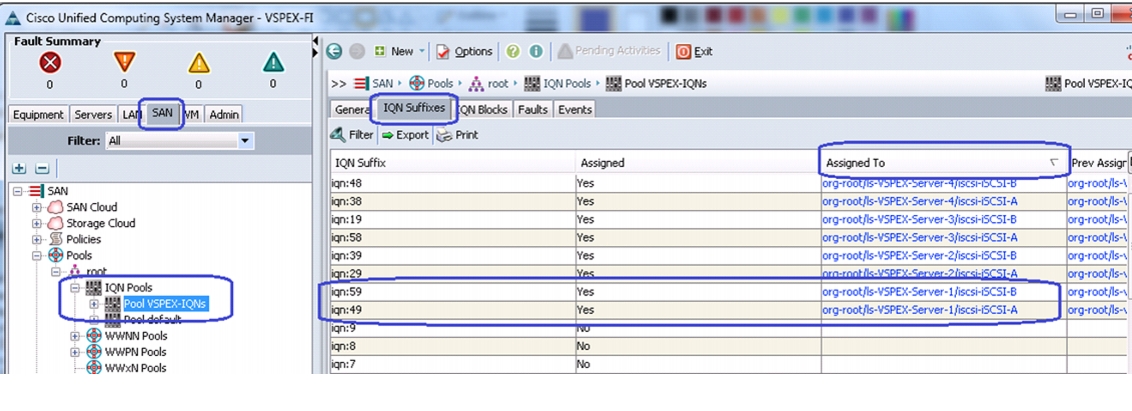
Task: Click the minor faults yellow icon
Action: 199,64
